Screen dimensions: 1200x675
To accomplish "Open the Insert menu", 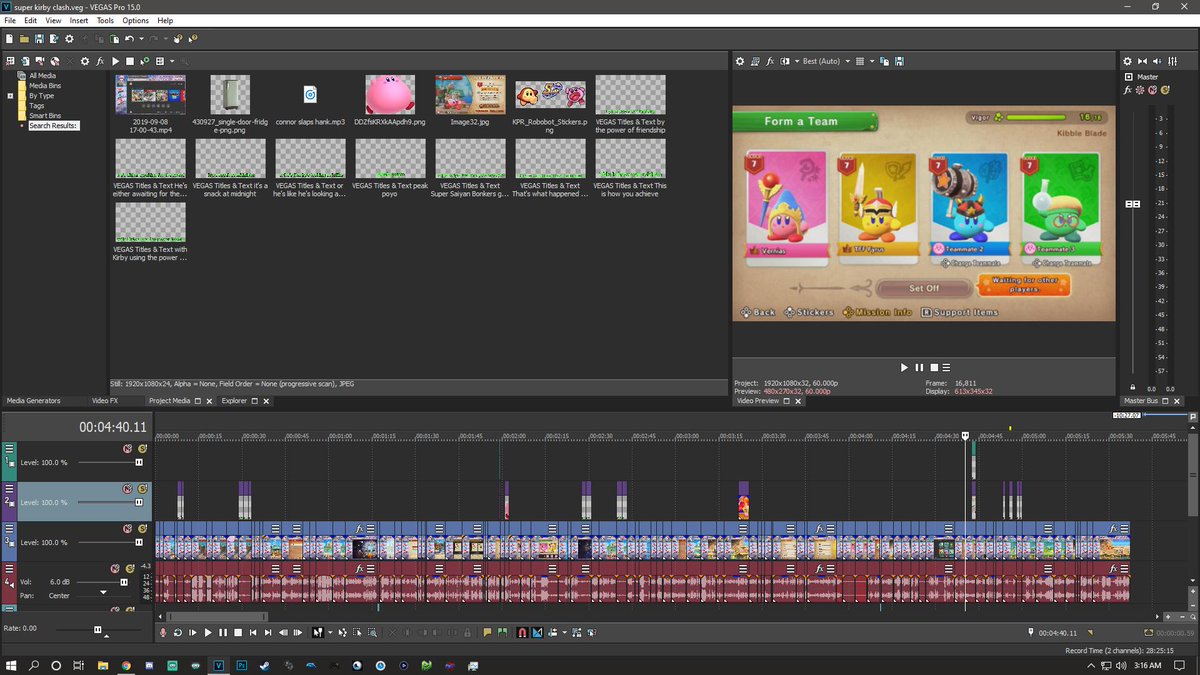I will (79, 20).
